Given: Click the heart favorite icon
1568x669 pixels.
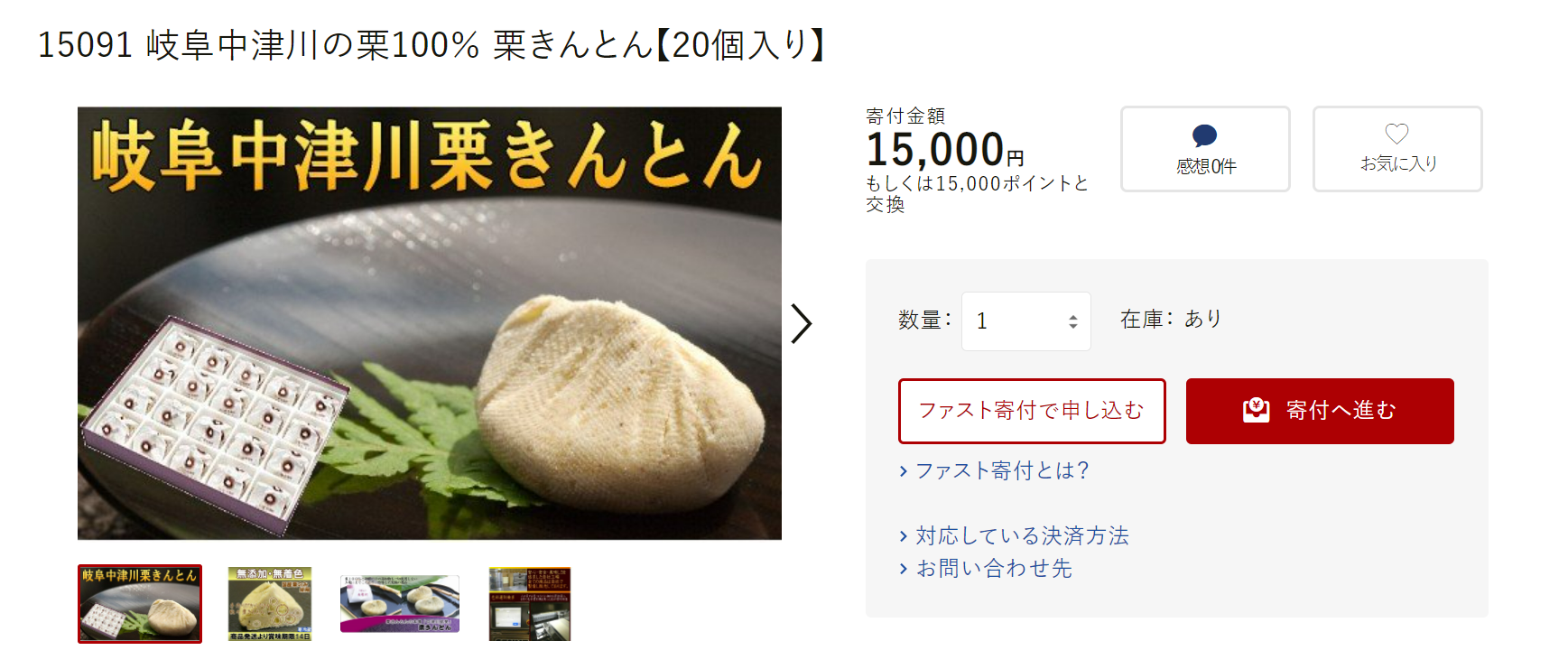Looking at the screenshot, I should (x=1396, y=134).
